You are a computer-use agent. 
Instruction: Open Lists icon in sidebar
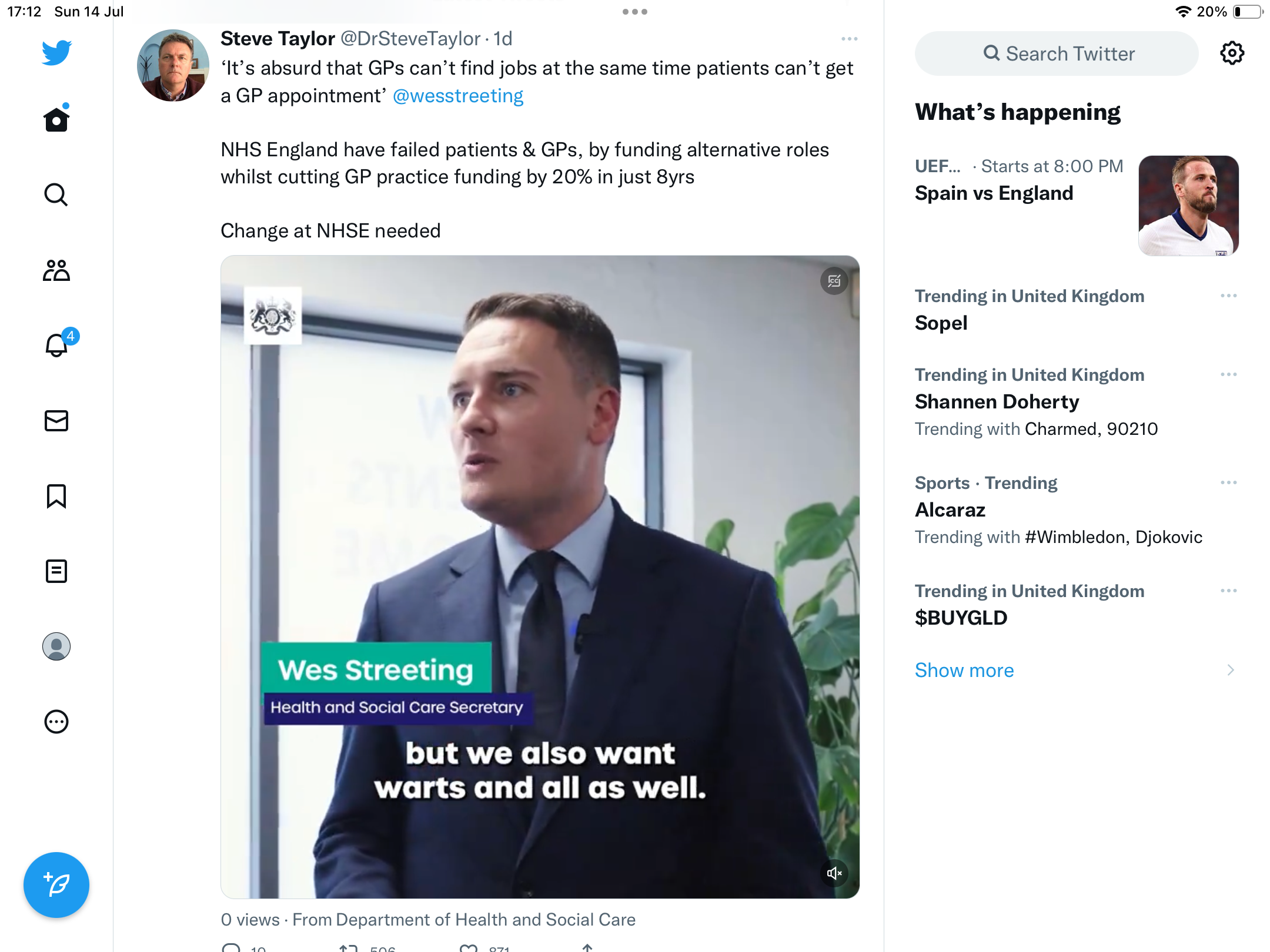pos(56,571)
